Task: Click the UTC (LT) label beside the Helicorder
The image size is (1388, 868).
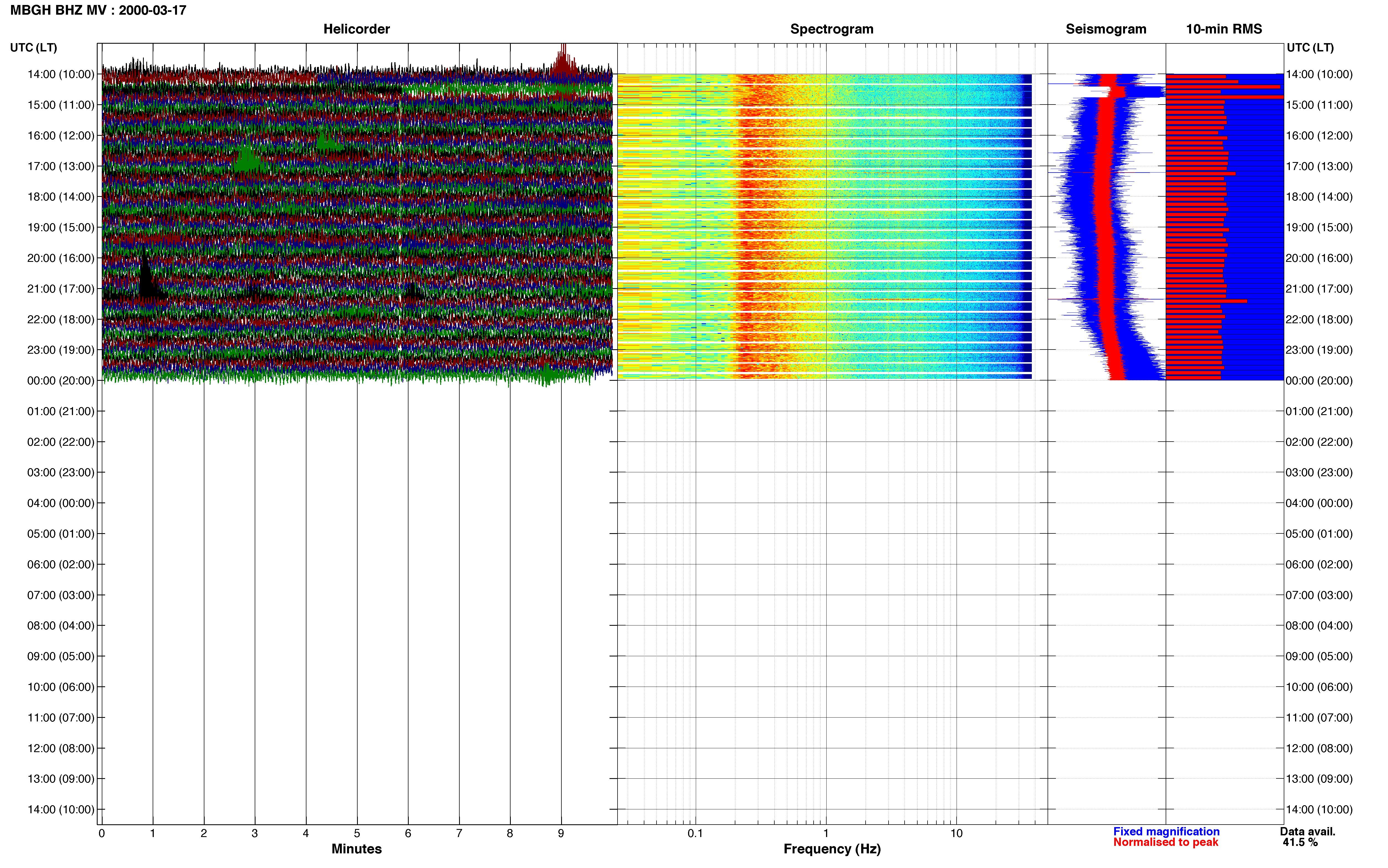Action: click(33, 48)
